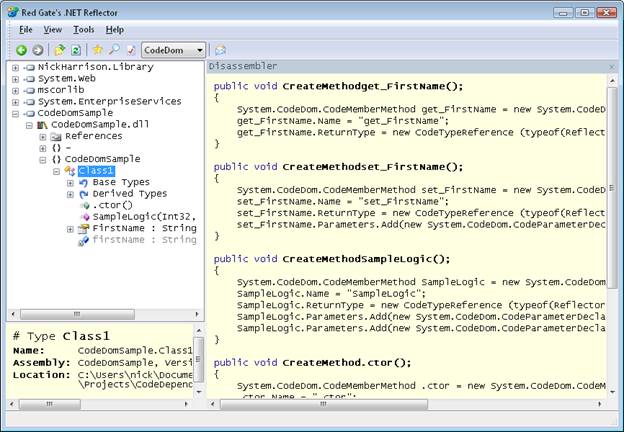
Task: Expand the "-" namespace node
Action: point(43,148)
